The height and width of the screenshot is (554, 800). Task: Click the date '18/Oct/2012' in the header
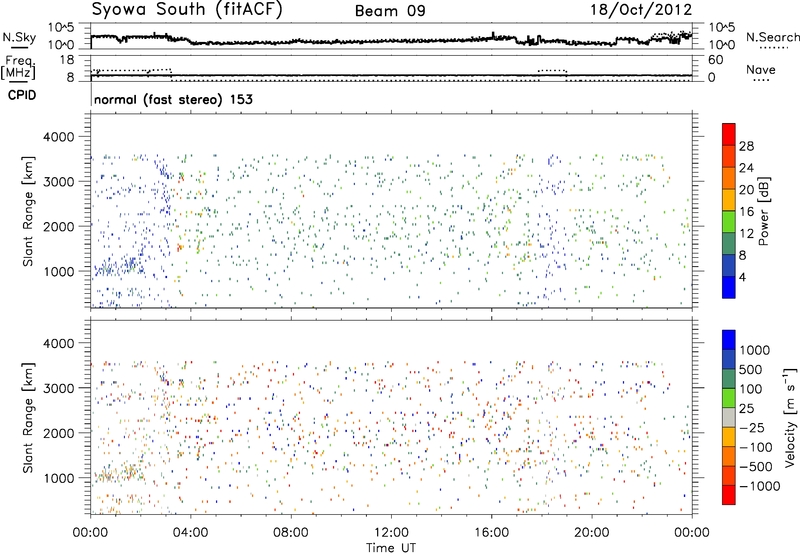tap(641, 10)
